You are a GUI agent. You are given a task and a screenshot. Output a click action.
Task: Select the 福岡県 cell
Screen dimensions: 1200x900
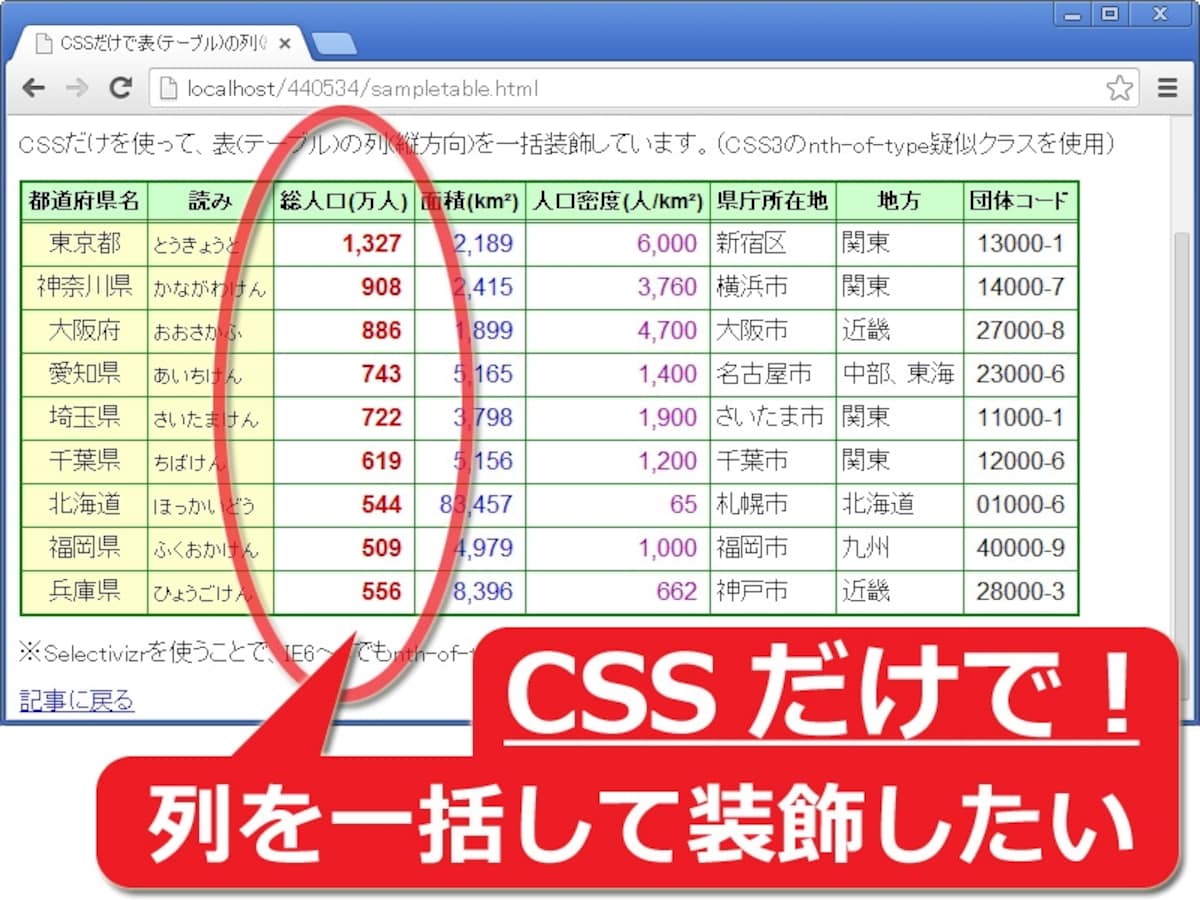[x=84, y=547]
